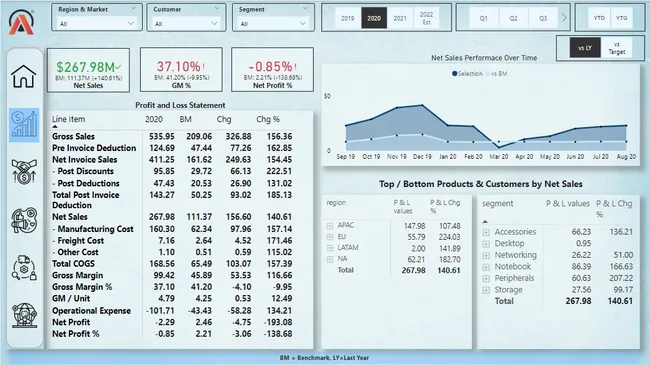This screenshot has height=365, width=650.
Task: Expand the Peripherals segment row
Action: coord(486,279)
